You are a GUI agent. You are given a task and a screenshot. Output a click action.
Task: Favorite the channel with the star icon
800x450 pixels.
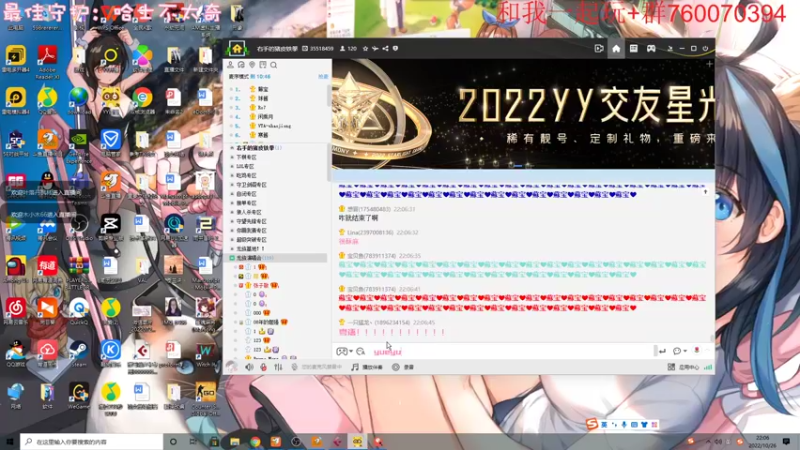[365, 48]
